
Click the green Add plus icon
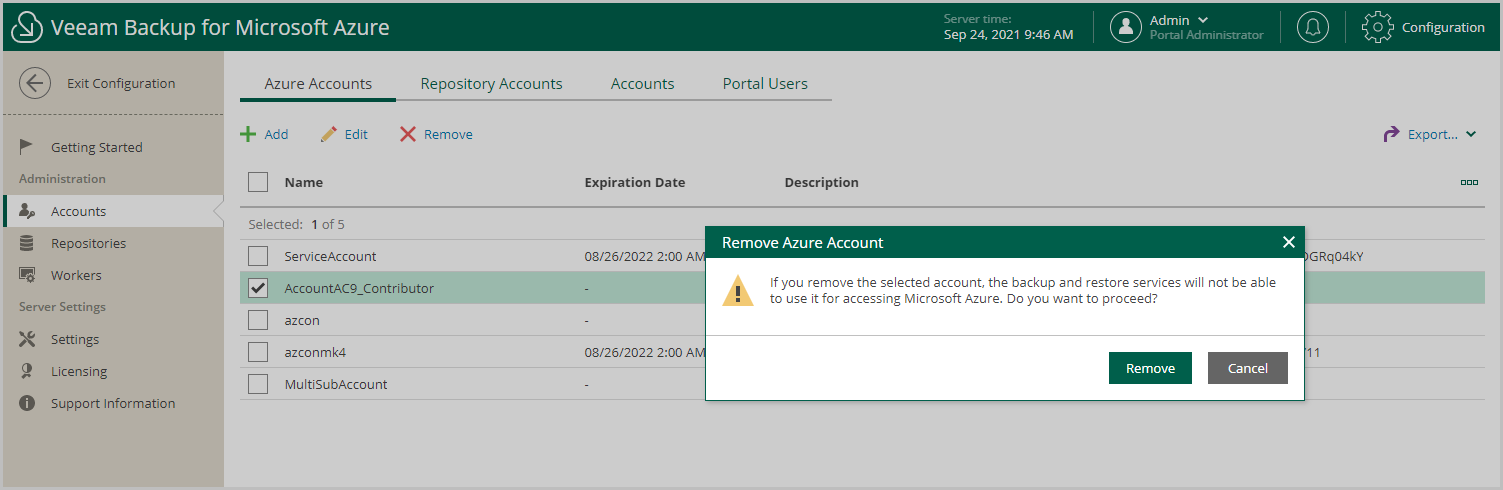point(248,134)
